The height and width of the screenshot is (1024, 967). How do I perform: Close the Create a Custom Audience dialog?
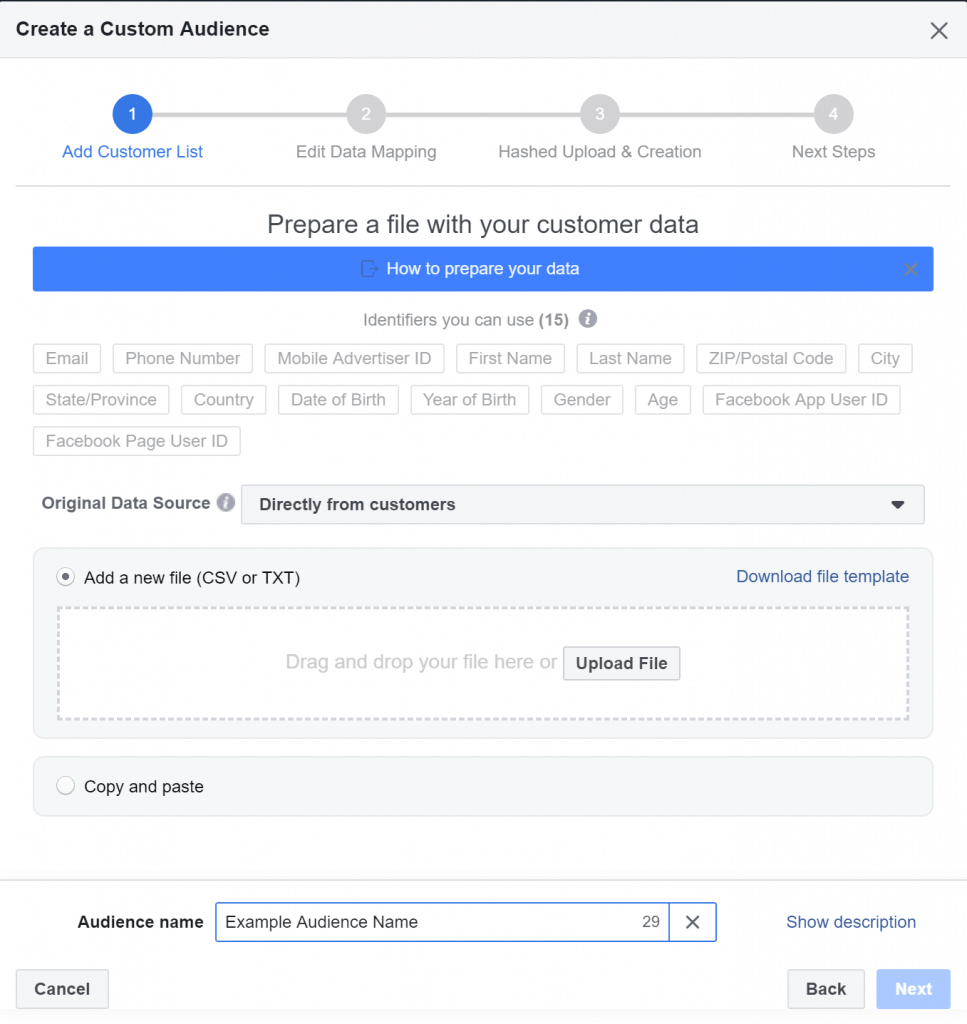[938, 30]
